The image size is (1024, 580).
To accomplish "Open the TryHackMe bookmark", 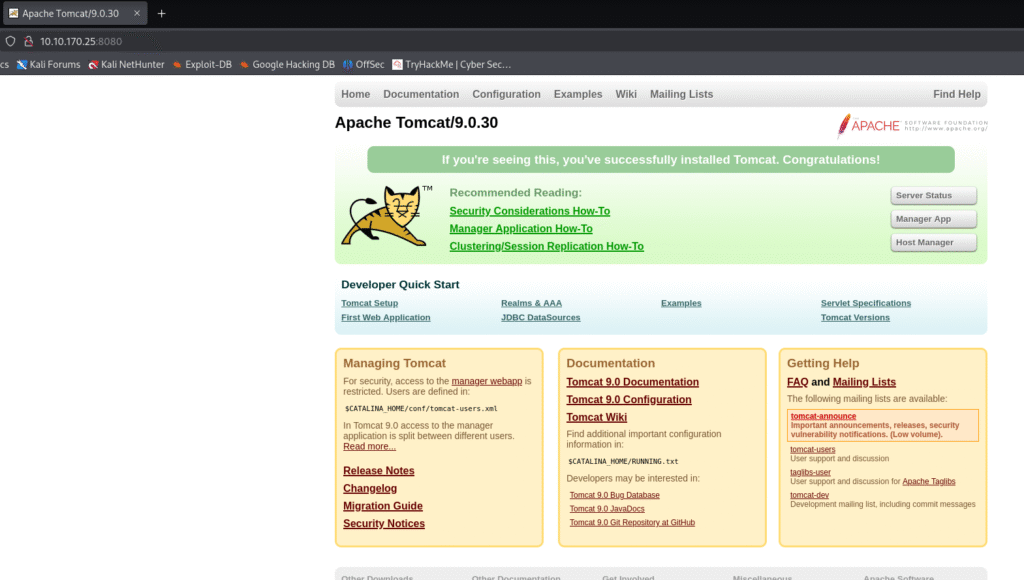I will click(x=451, y=65).
